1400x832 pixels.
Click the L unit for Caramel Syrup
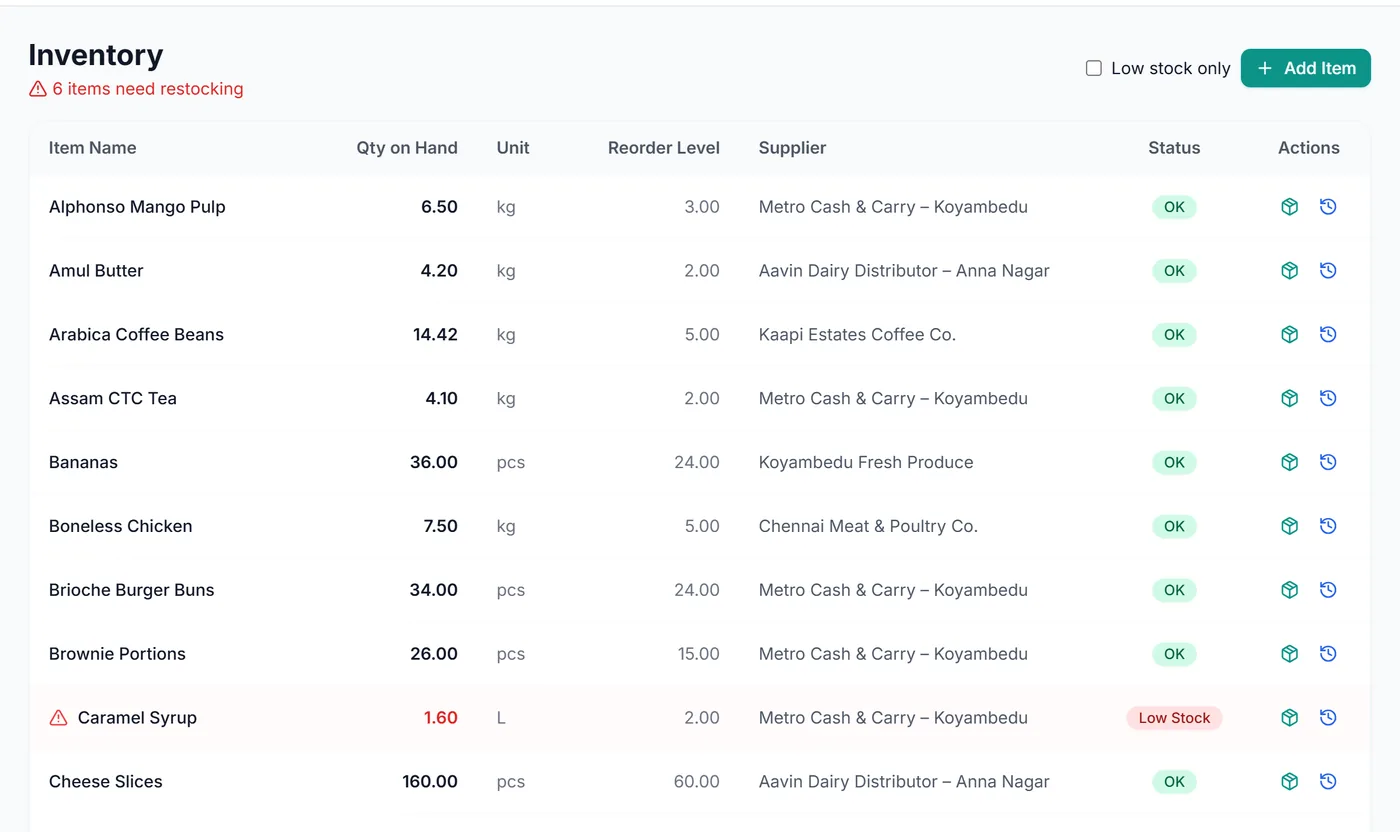click(x=501, y=718)
